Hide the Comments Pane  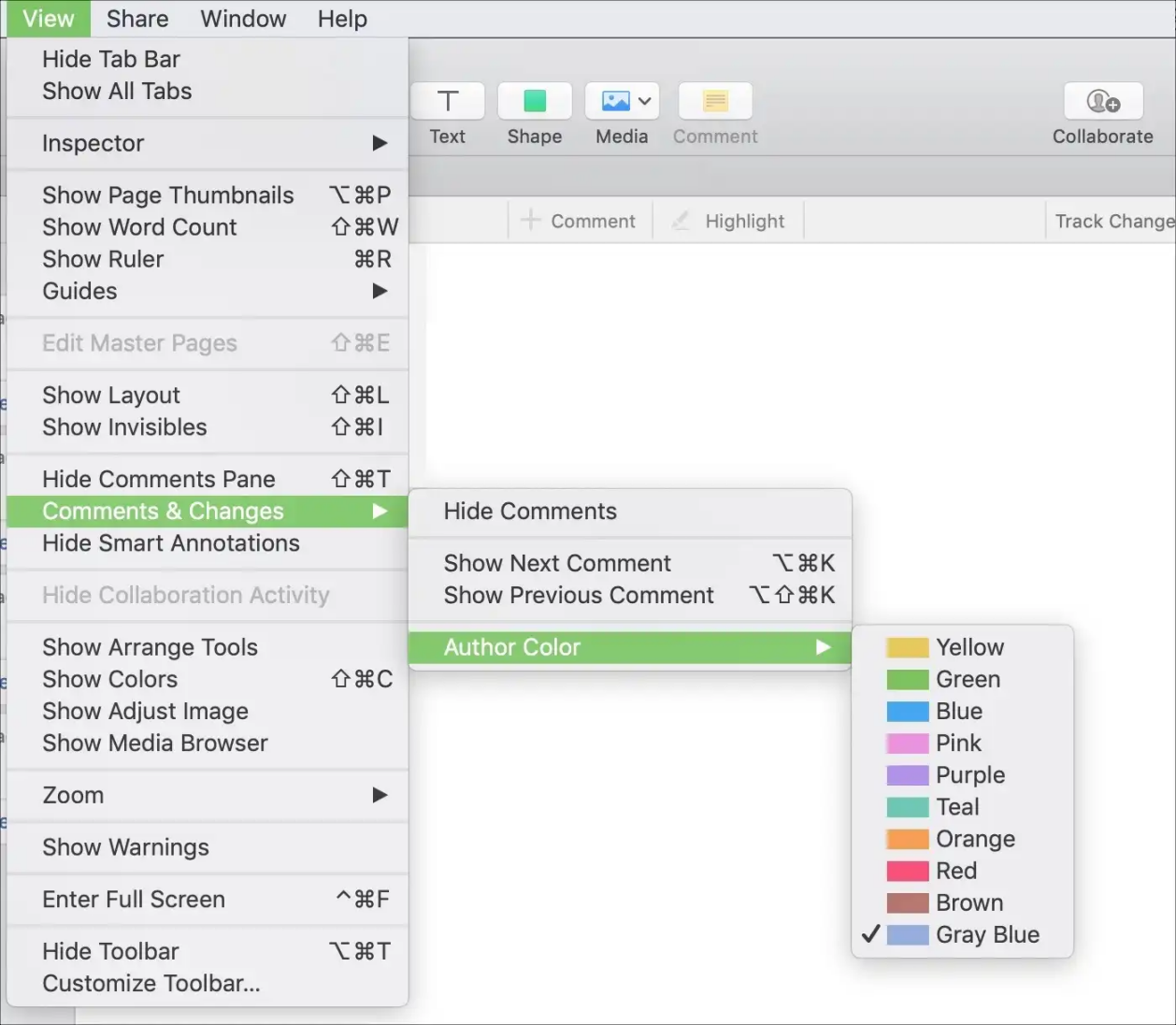coord(157,478)
